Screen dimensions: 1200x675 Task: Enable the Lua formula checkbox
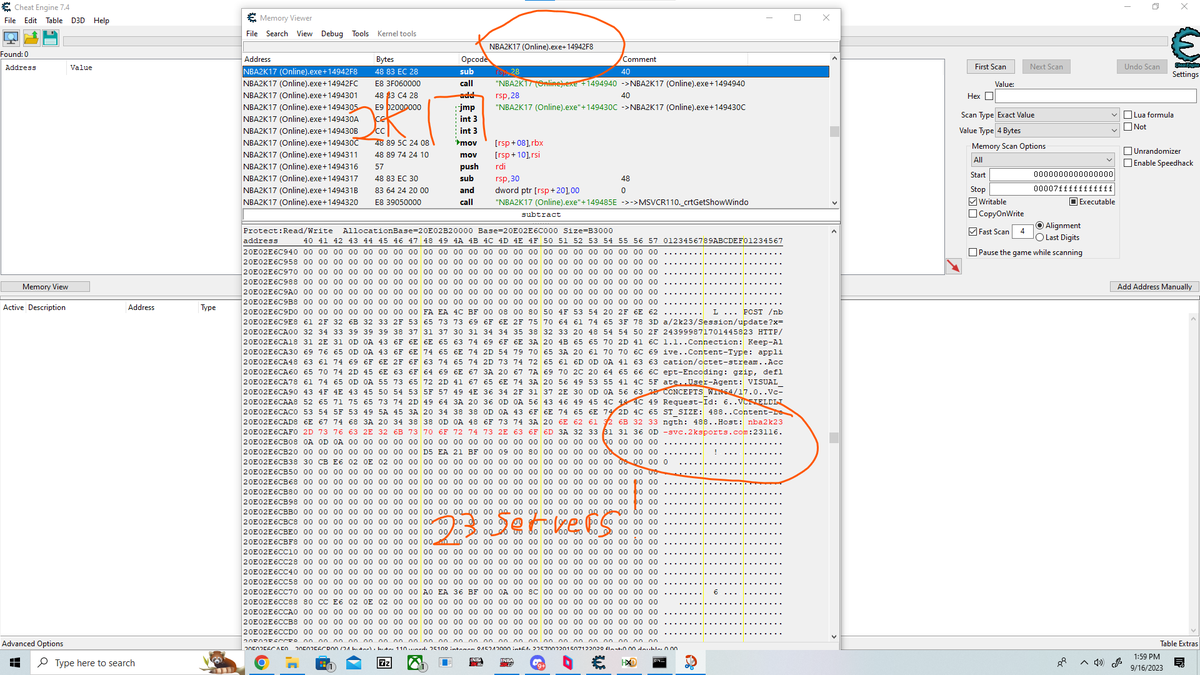click(x=1128, y=114)
